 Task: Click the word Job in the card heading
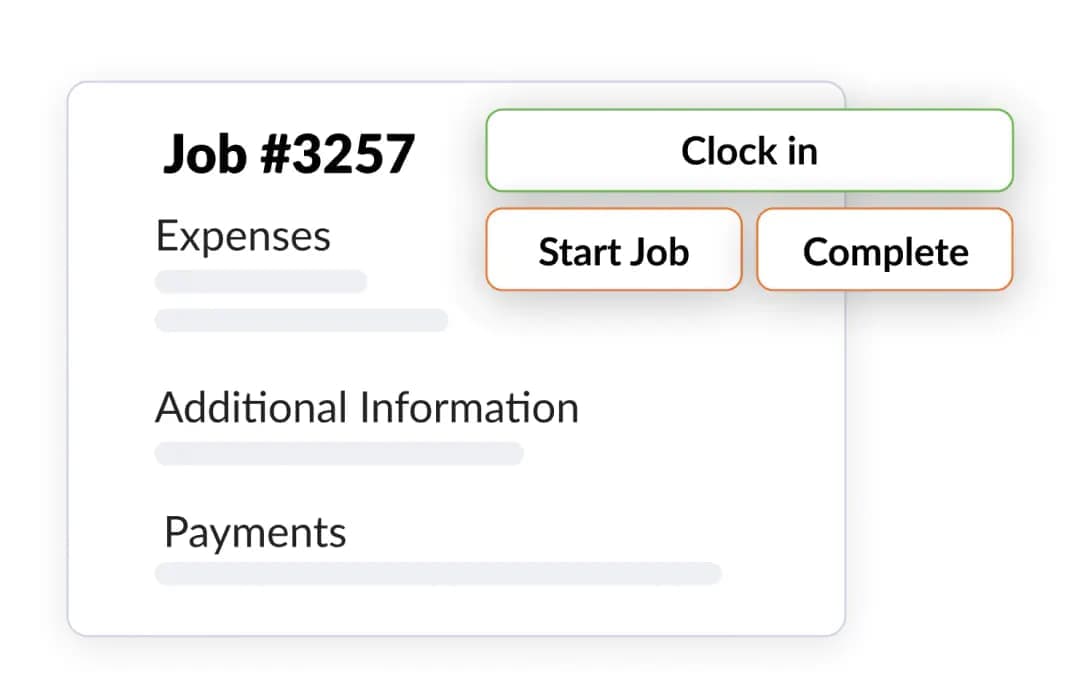click(x=204, y=155)
